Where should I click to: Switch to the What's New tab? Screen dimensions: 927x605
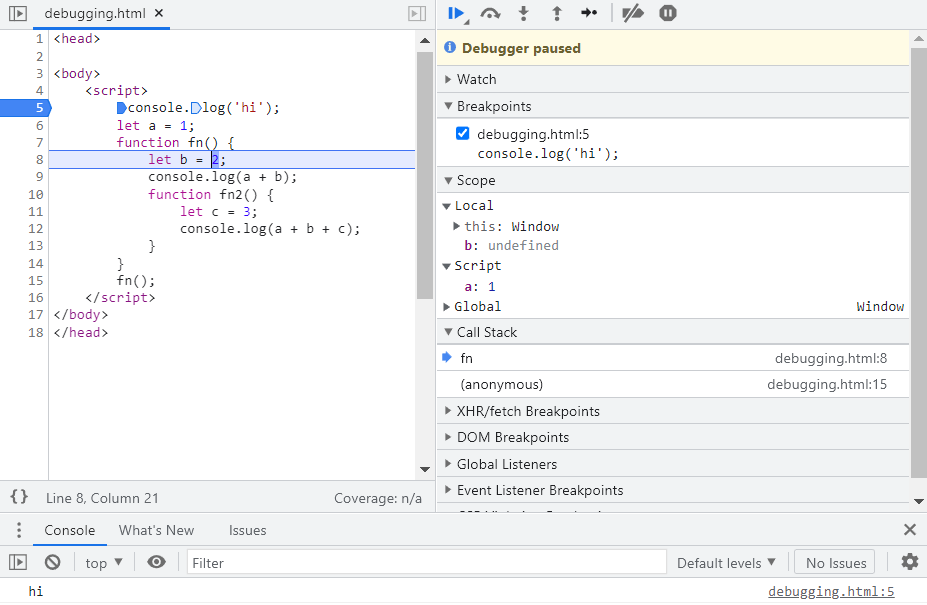click(156, 530)
